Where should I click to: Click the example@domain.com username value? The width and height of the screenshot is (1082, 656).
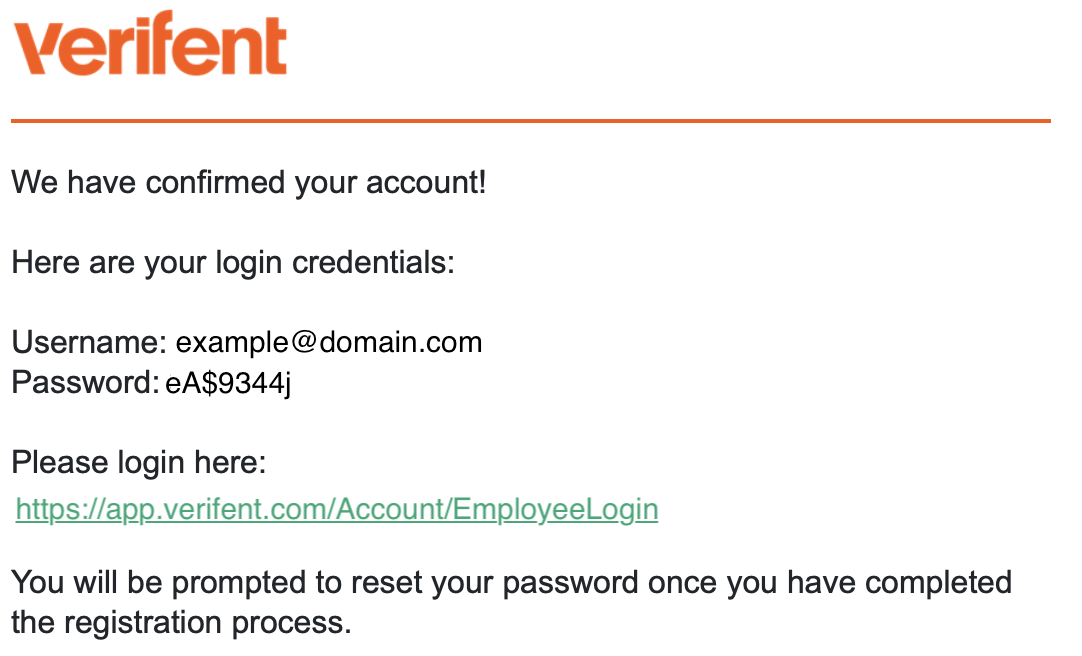pos(329,343)
